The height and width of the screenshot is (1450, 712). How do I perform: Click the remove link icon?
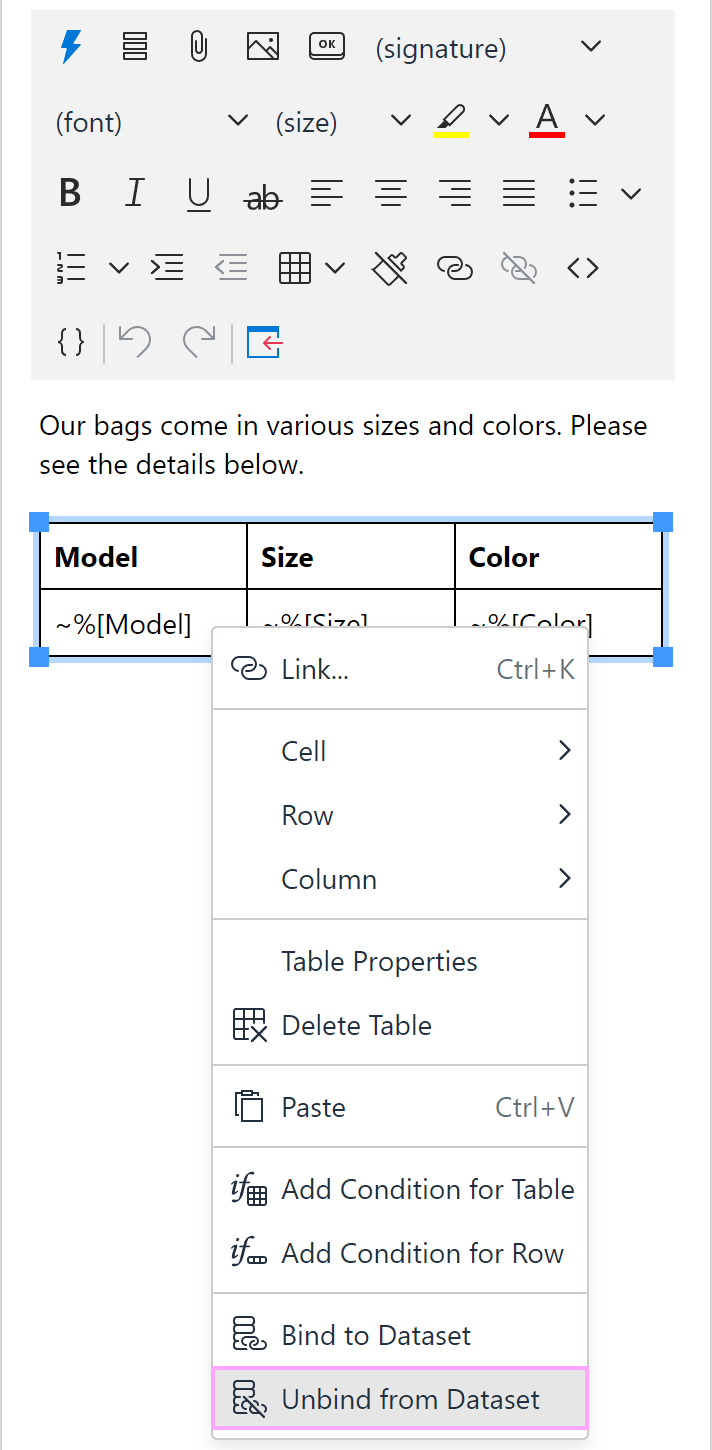coord(519,268)
